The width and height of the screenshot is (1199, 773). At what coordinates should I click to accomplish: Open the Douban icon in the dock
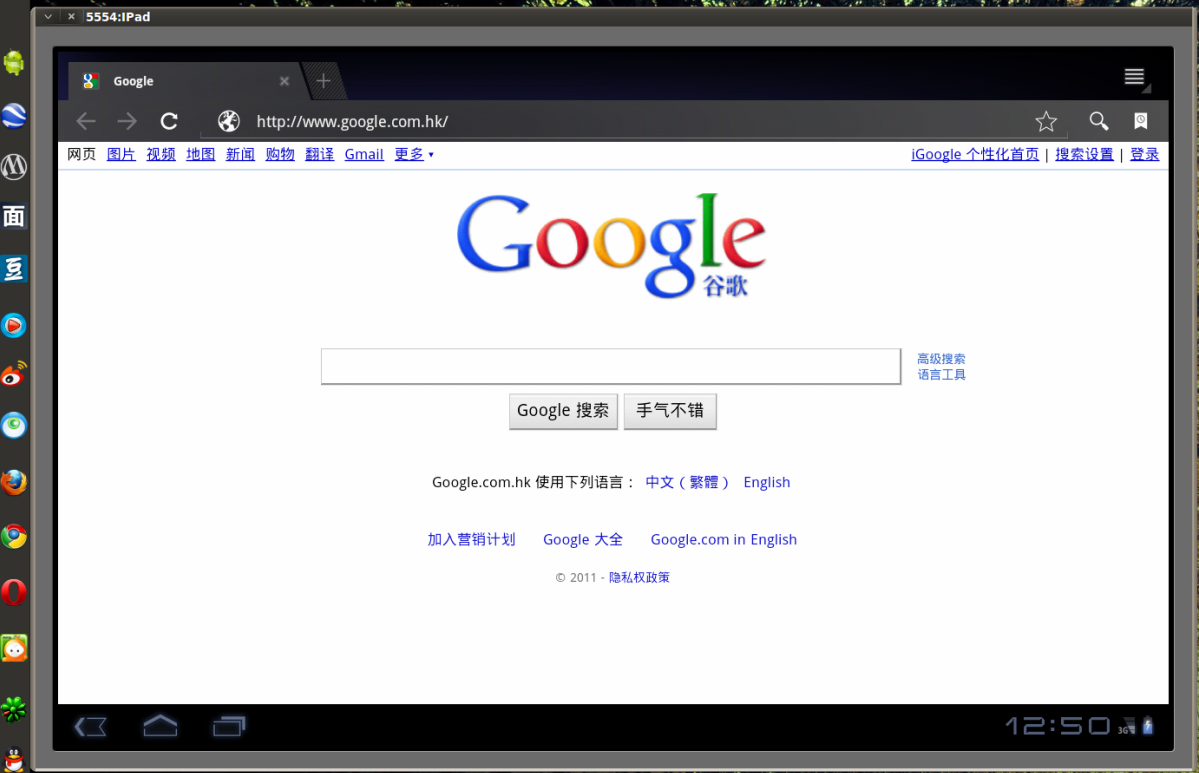click(x=14, y=268)
